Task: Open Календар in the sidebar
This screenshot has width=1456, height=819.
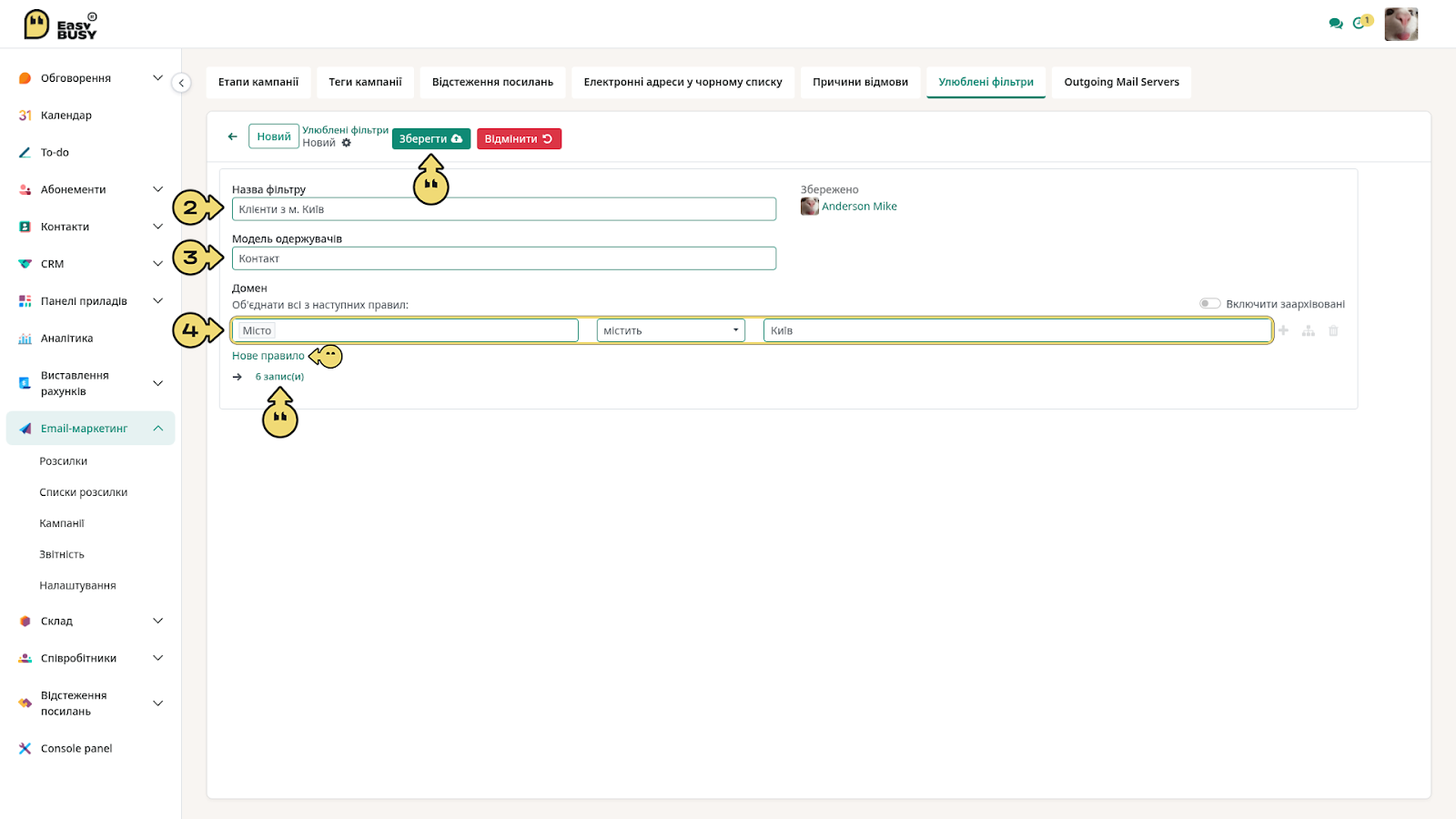Action: point(66,116)
